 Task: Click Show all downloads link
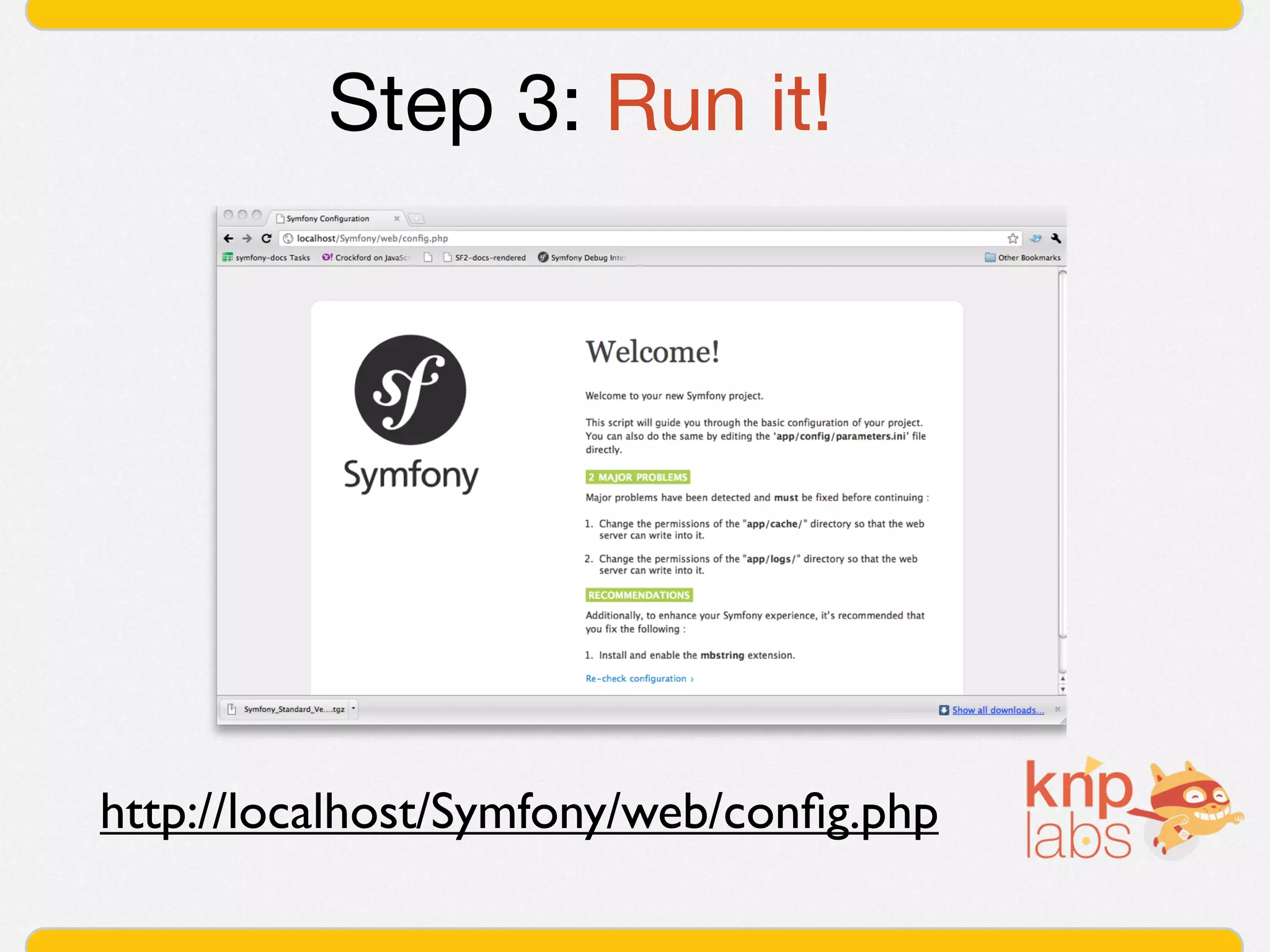[998, 710]
